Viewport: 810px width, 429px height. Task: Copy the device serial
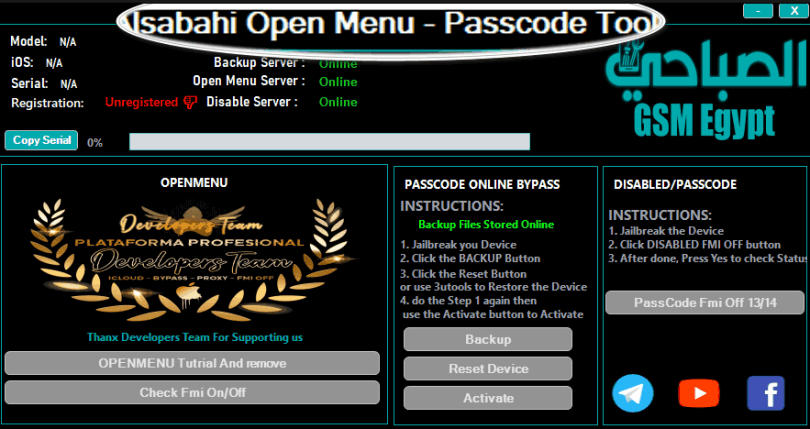click(x=41, y=140)
